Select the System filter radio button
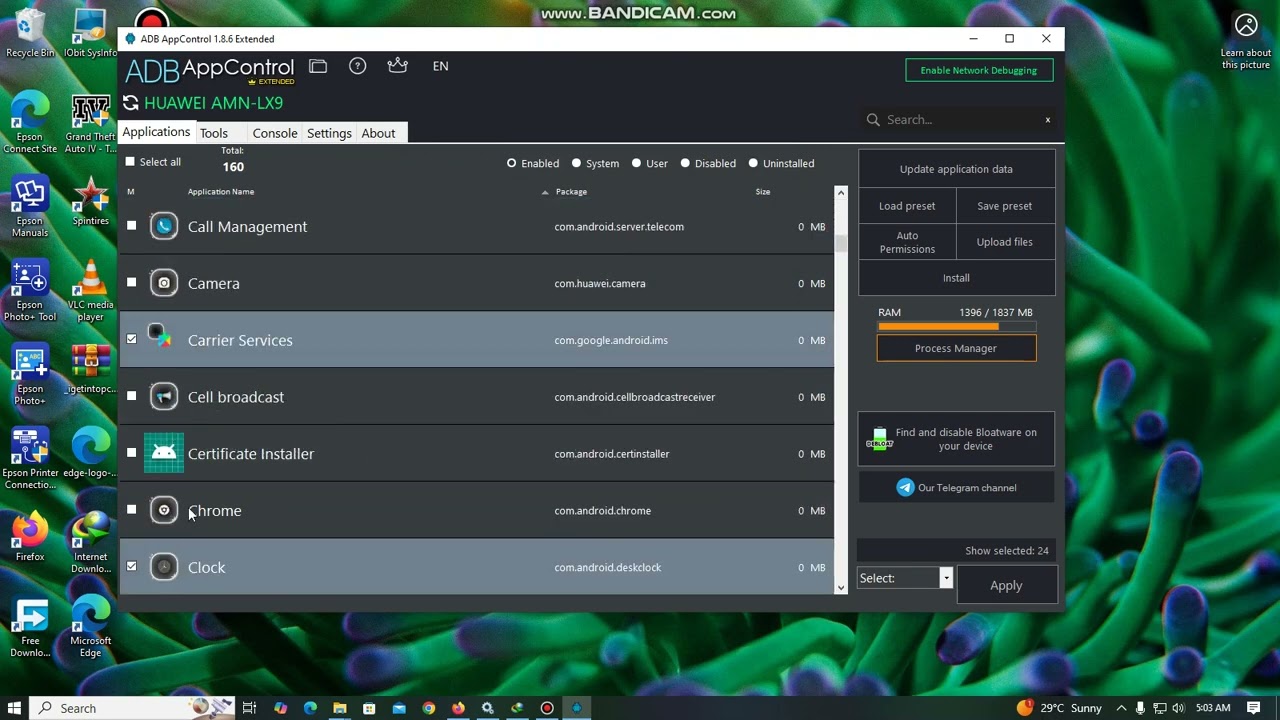Viewport: 1280px width, 720px height. (x=576, y=163)
